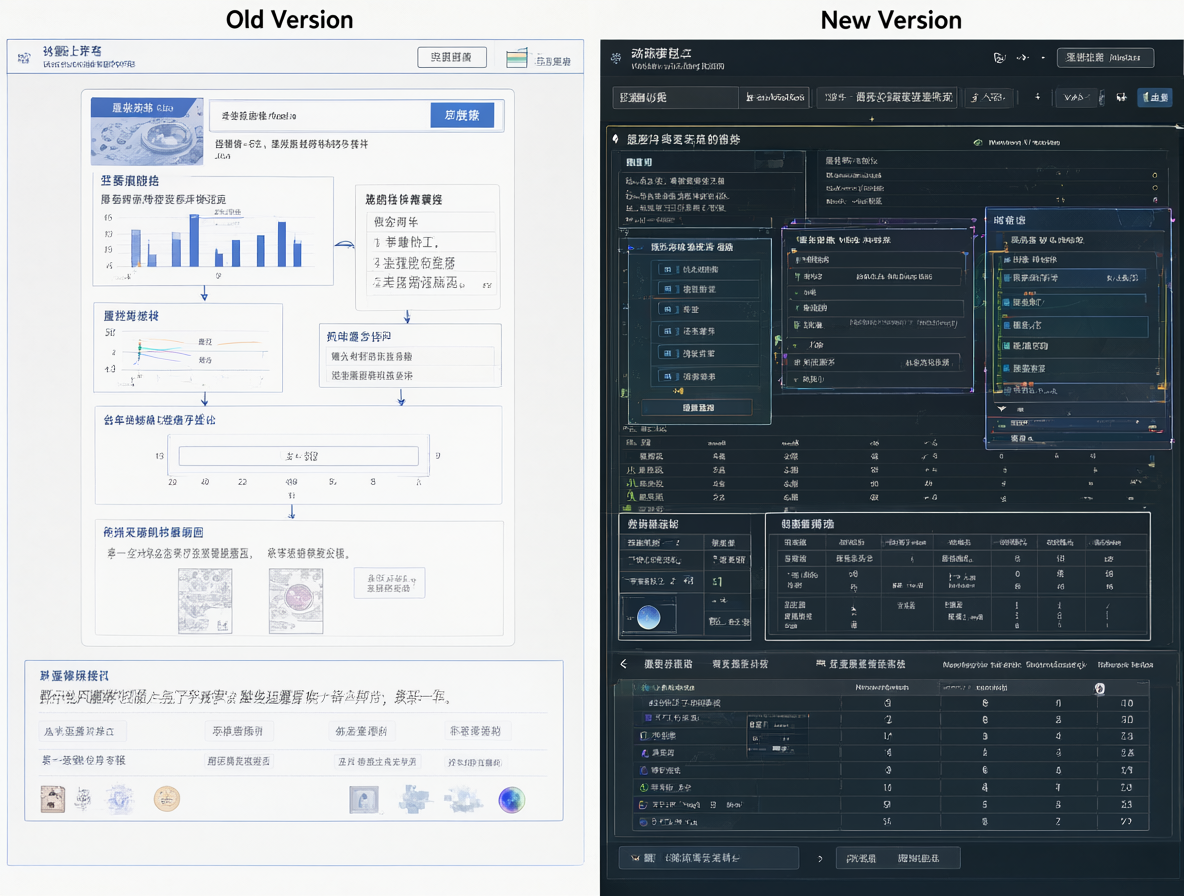Click the back chevron left of the lower tabs
The height and width of the screenshot is (896, 1184).
click(624, 664)
